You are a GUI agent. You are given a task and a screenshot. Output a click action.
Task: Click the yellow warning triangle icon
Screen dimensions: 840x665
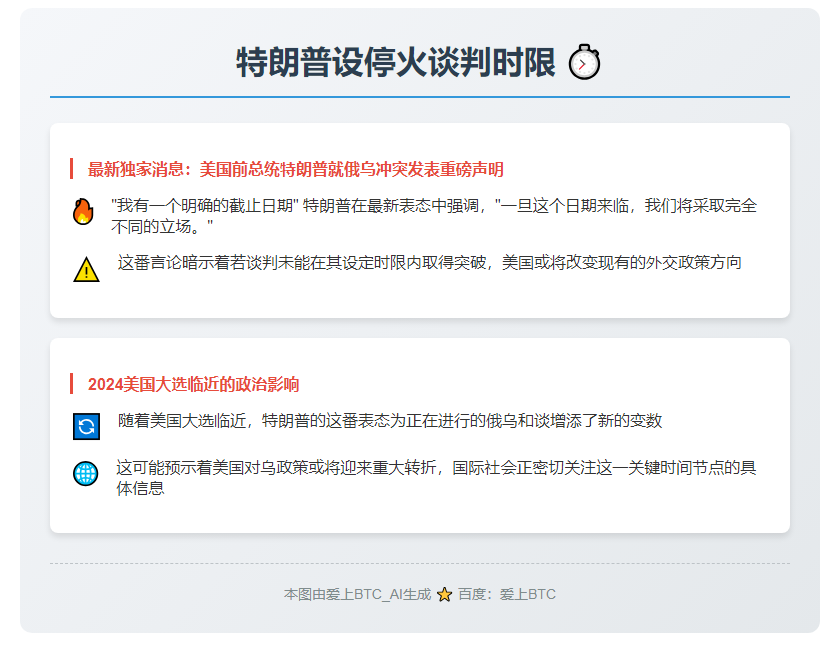coord(86,269)
